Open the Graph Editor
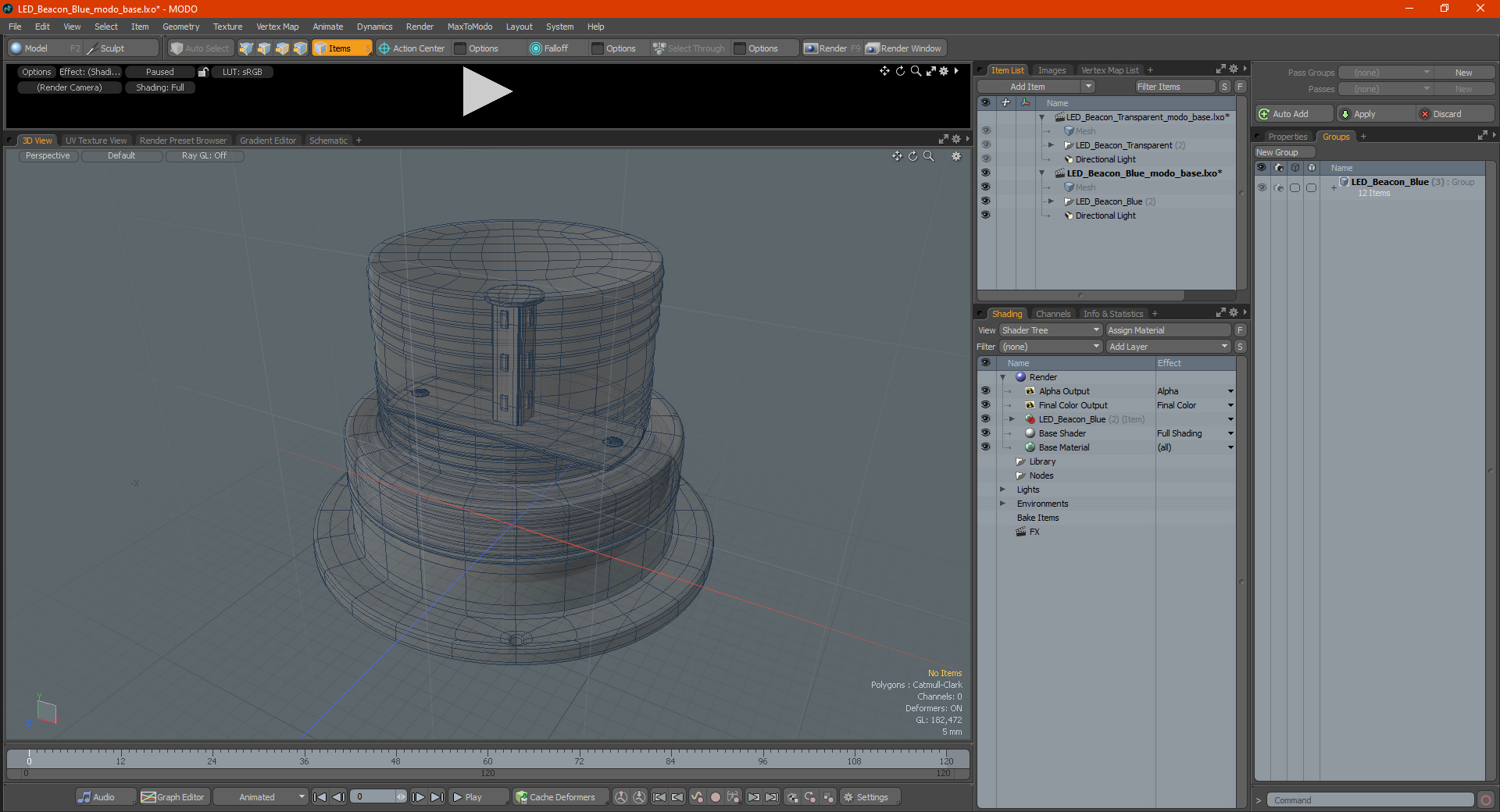The width and height of the screenshot is (1500, 812). tap(173, 797)
